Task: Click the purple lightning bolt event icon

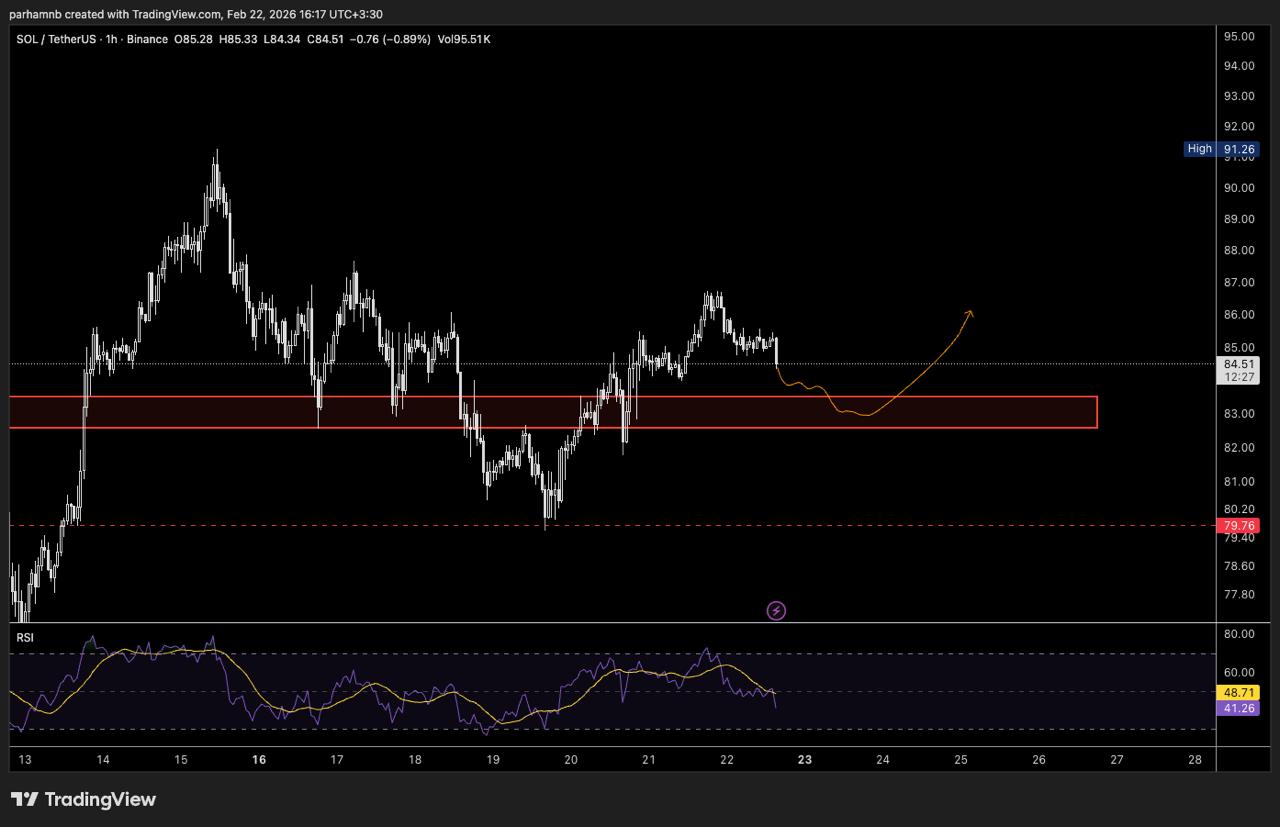Action: (776, 610)
